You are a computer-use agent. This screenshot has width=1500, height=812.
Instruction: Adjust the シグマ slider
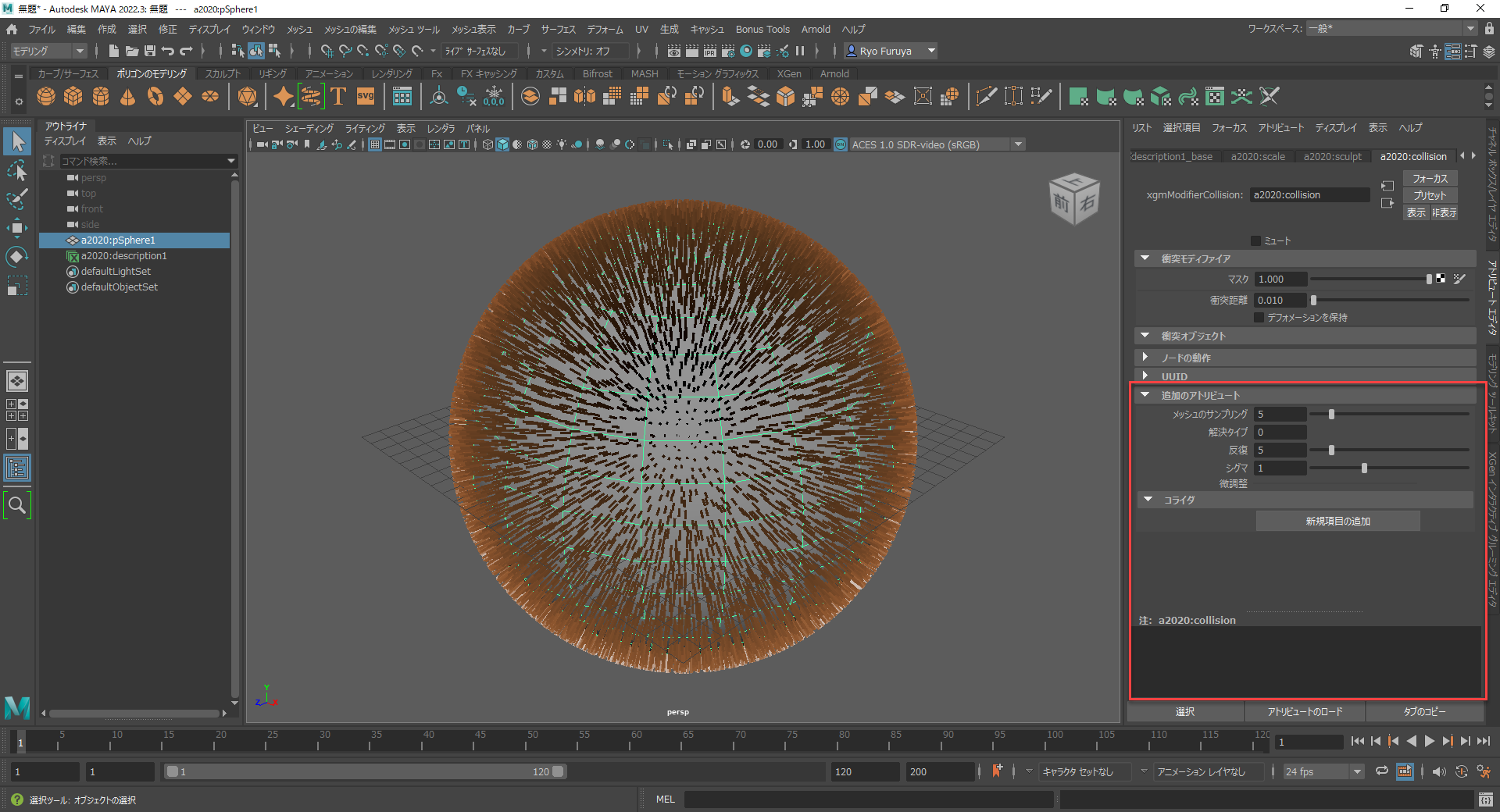point(1364,468)
